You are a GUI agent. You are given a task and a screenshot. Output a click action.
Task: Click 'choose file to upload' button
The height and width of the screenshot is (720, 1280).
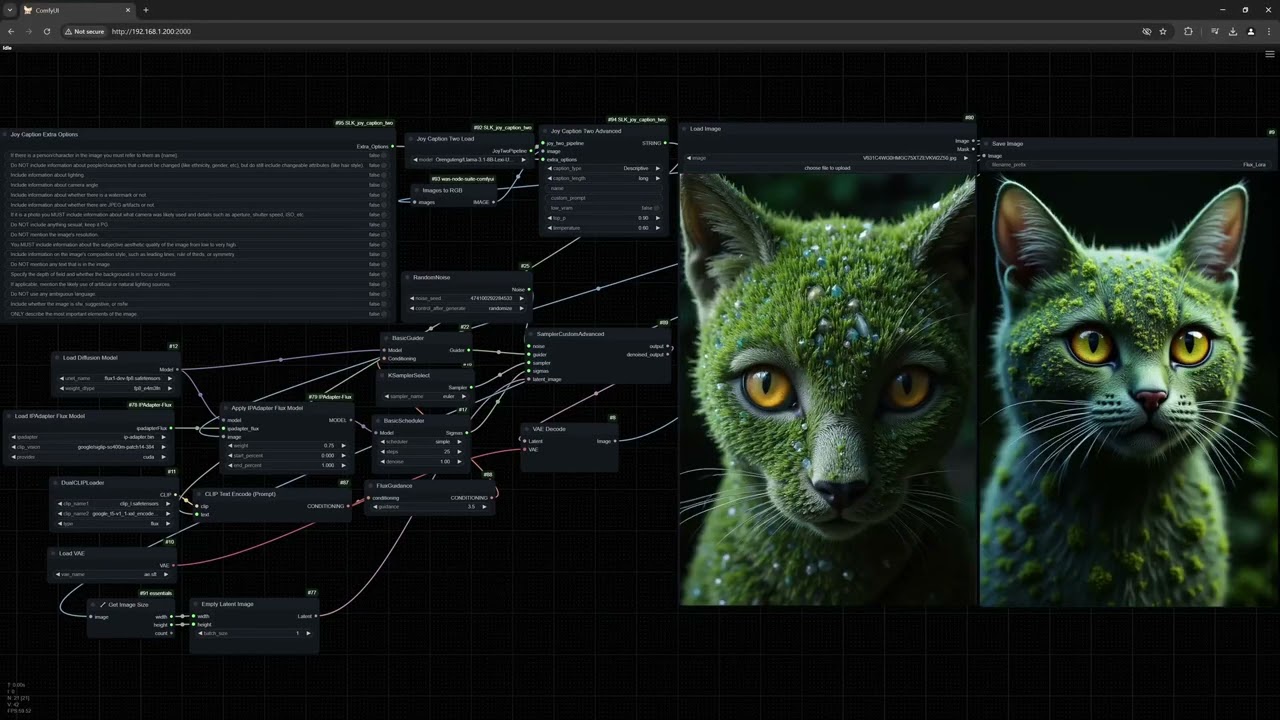tap(827, 168)
